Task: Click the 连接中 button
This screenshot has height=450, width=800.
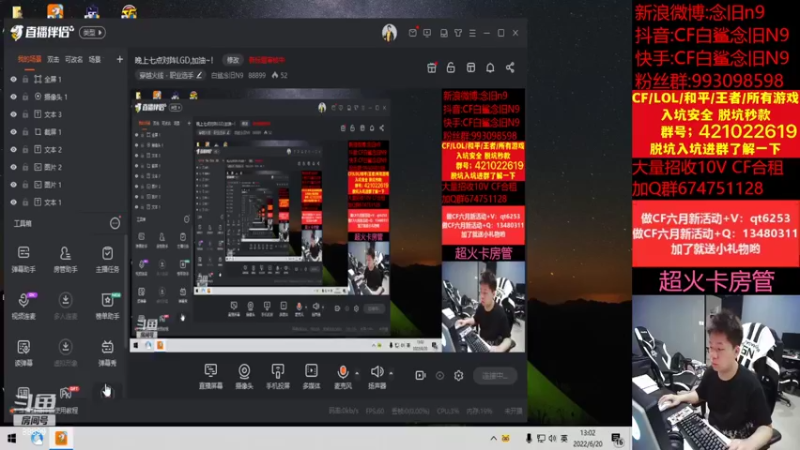Action: point(495,376)
